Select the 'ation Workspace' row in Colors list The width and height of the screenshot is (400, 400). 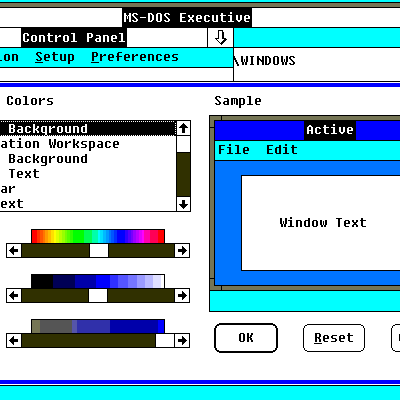click(88, 144)
